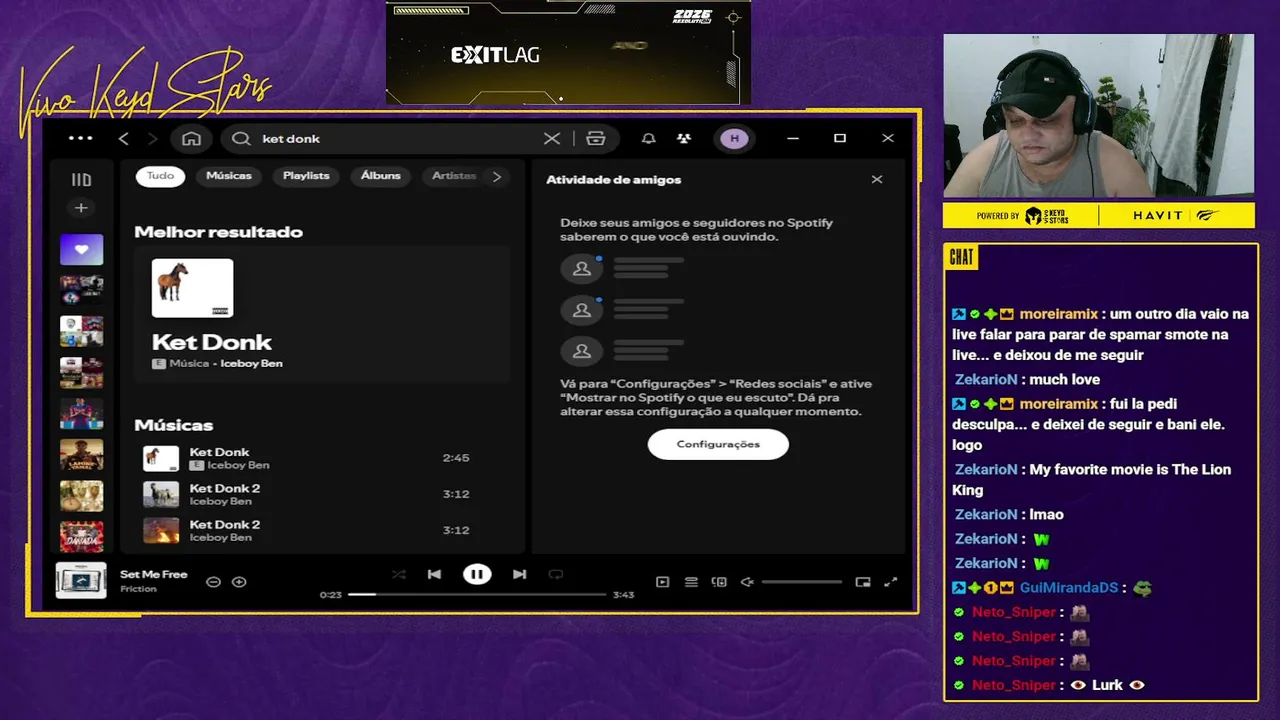Select the 'Músicas' filter chip
Image resolution: width=1280 pixels, height=720 pixels.
(229, 176)
